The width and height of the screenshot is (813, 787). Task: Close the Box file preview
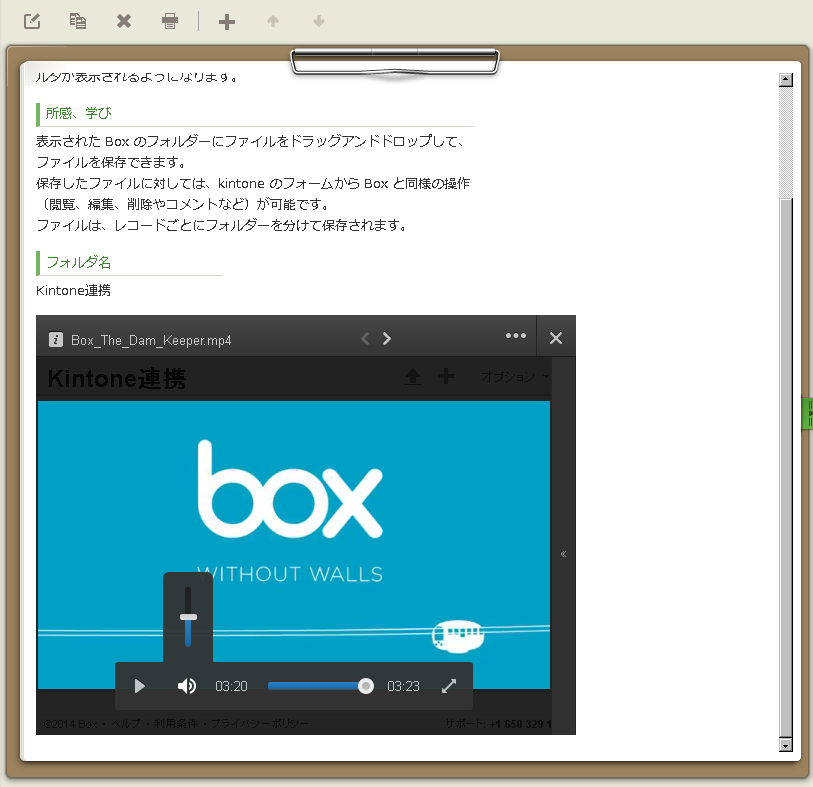[556, 338]
